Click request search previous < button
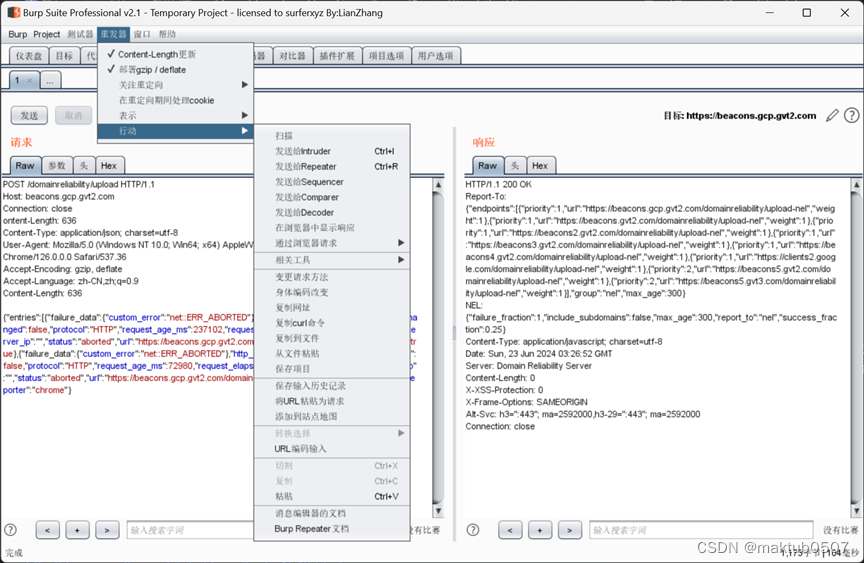The width and height of the screenshot is (864, 563). pos(47,530)
